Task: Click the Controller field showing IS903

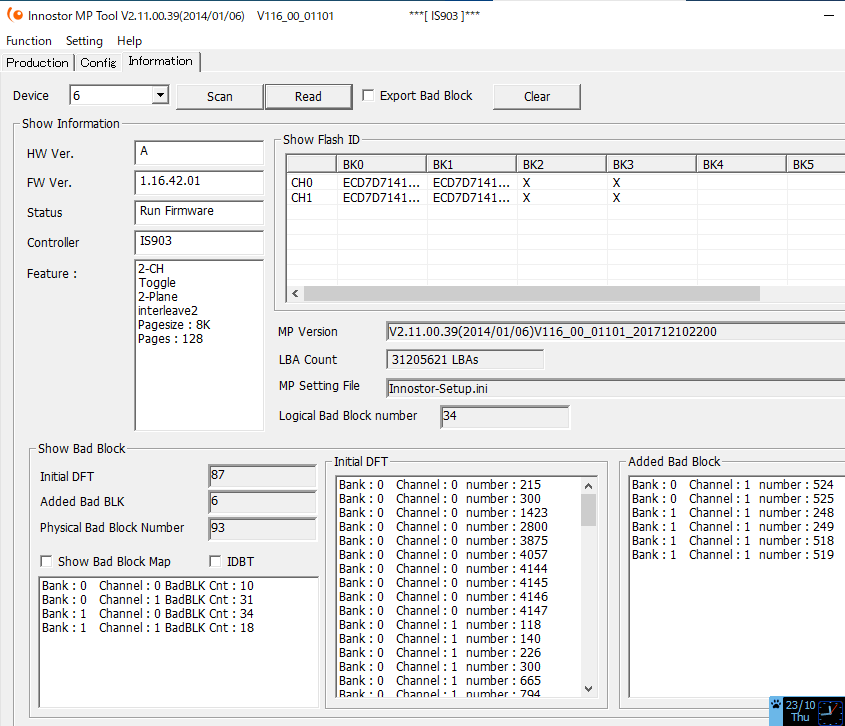Action: point(199,243)
